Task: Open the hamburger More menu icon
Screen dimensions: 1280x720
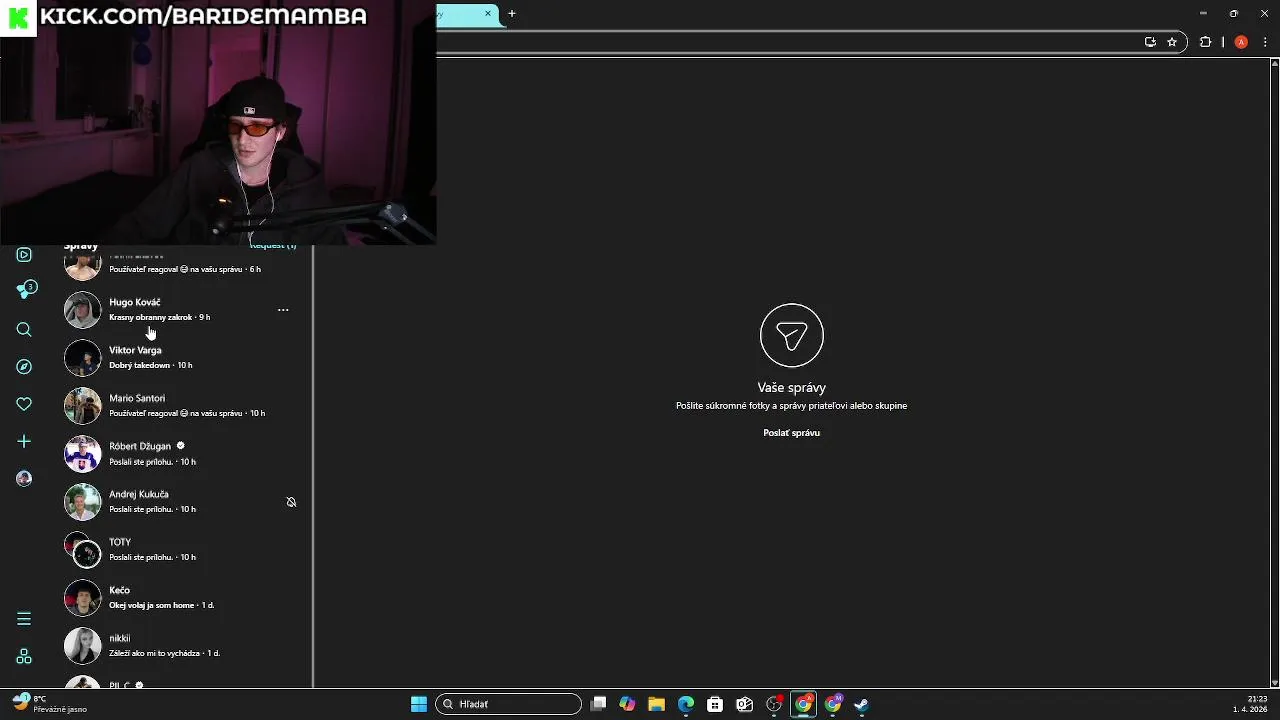Action: click(x=24, y=619)
